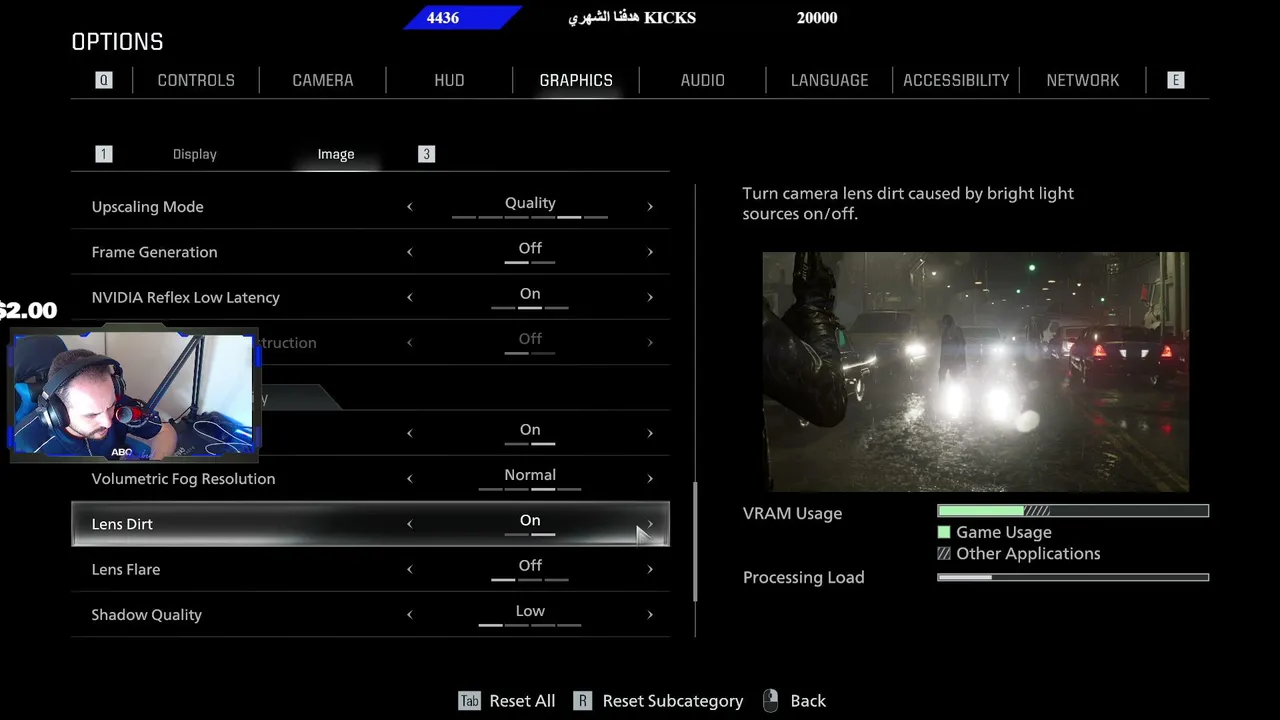
Task: Click right arrow for Upscaling Mode
Action: click(x=650, y=207)
